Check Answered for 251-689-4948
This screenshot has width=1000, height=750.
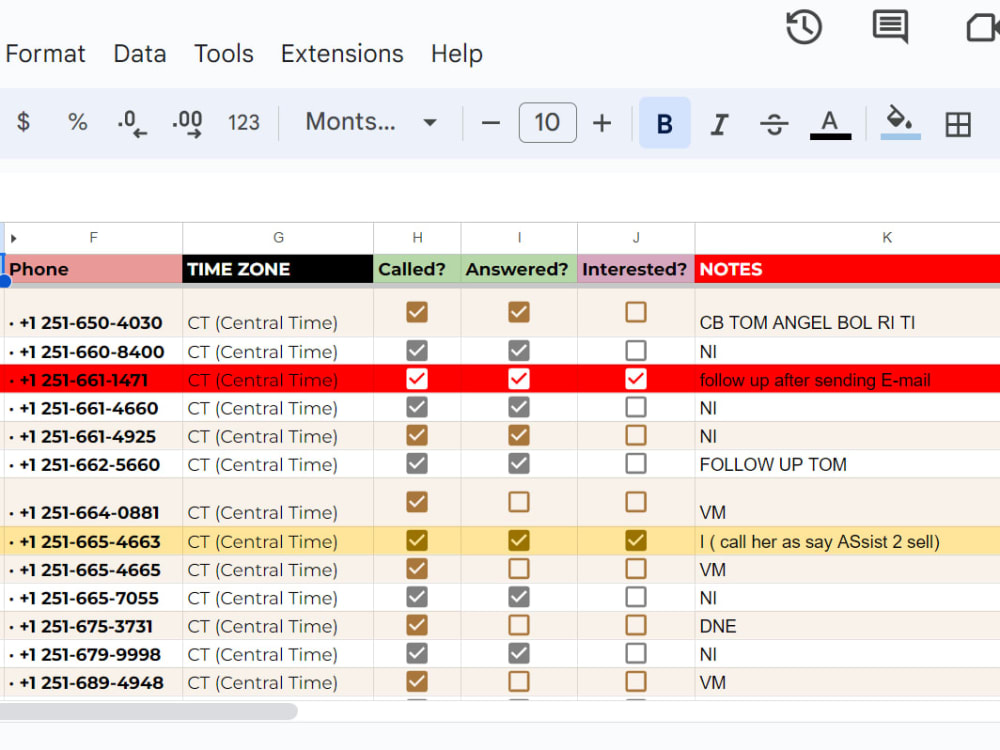point(519,682)
